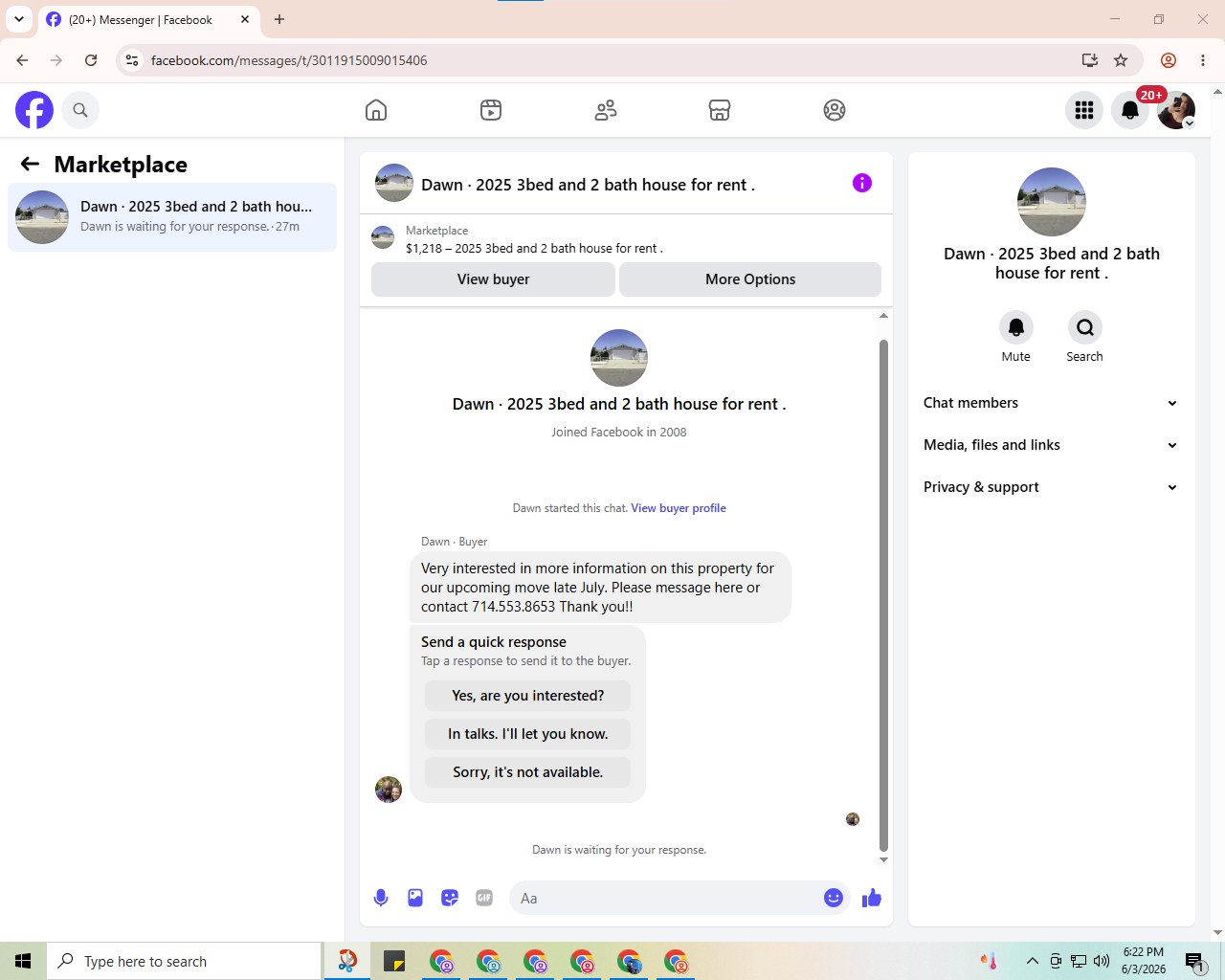Screen dimensions: 1225x980
Task: View site information icon in address bar
Action: coord(132,60)
